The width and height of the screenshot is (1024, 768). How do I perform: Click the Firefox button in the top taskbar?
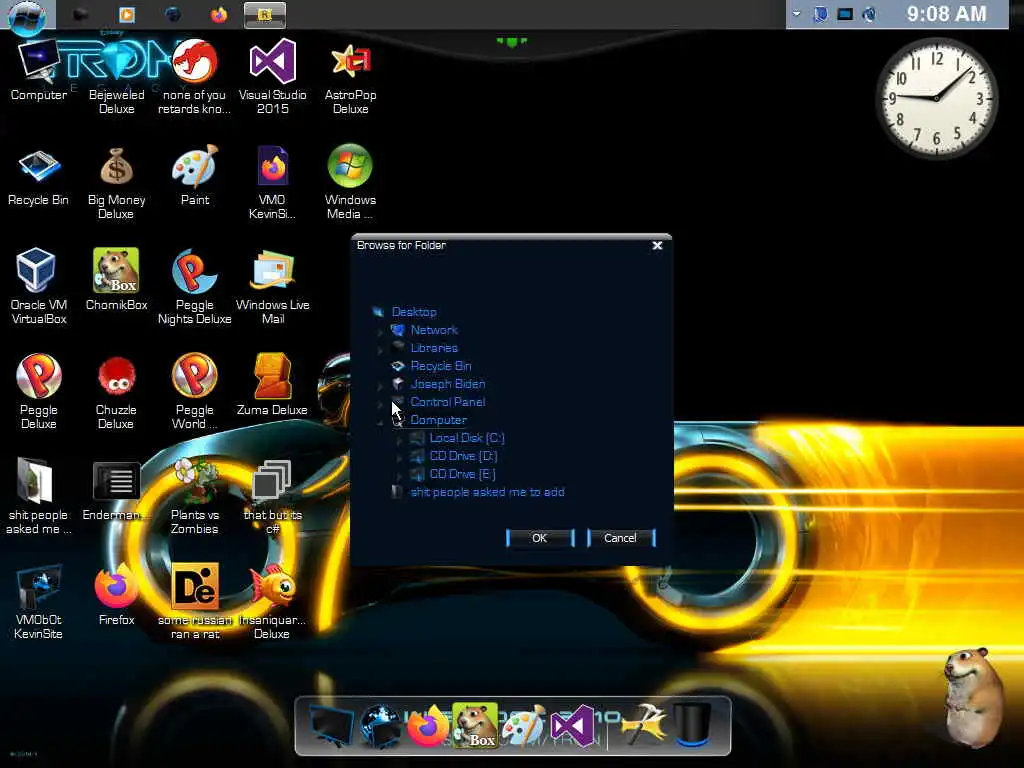(x=219, y=14)
